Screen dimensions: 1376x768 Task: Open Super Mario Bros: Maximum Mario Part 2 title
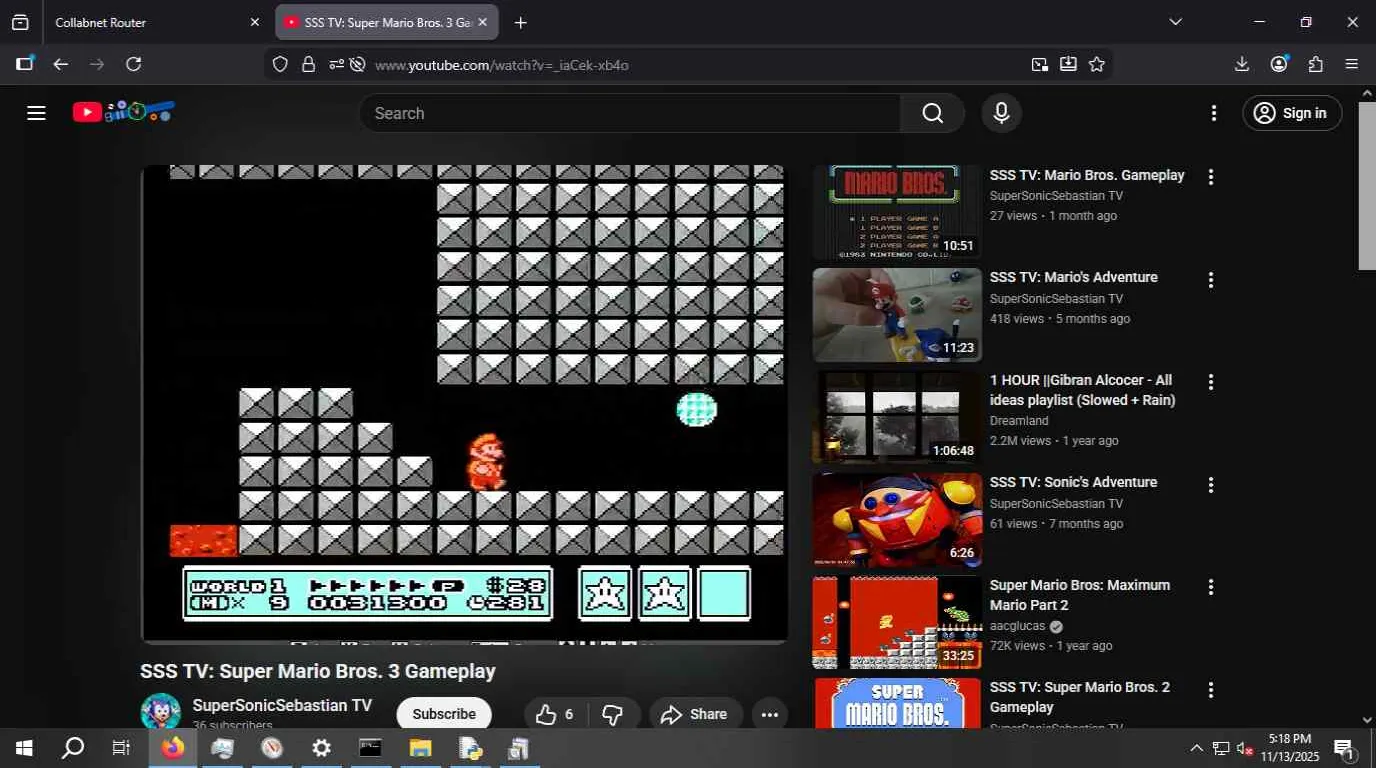point(1080,595)
